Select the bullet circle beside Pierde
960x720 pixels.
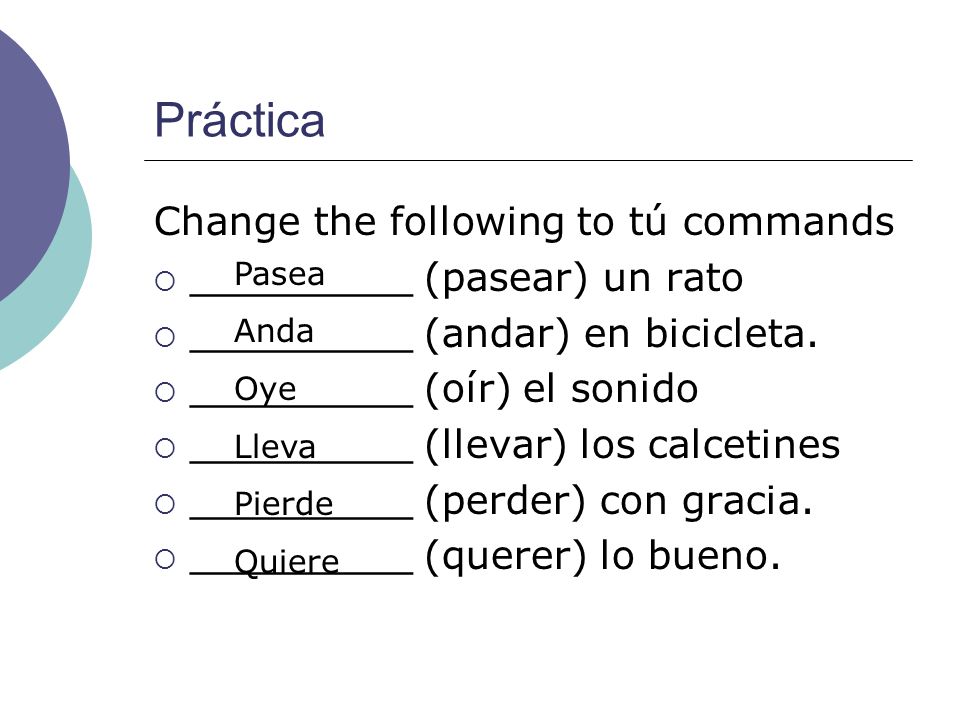pos(165,504)
